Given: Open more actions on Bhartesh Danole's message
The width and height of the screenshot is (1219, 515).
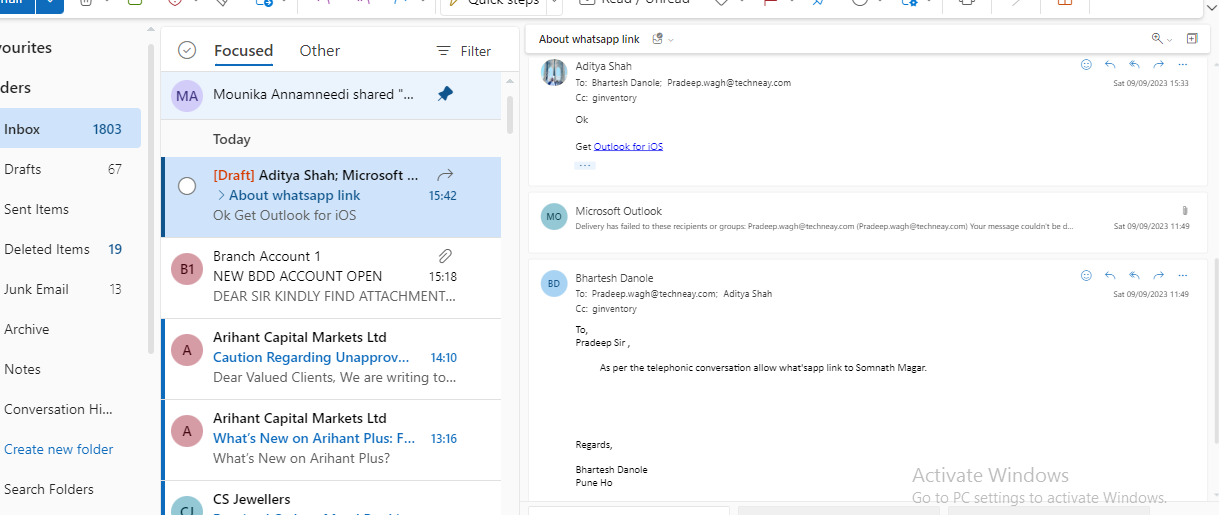Looking at the screenshot, I should (1182, 276).
